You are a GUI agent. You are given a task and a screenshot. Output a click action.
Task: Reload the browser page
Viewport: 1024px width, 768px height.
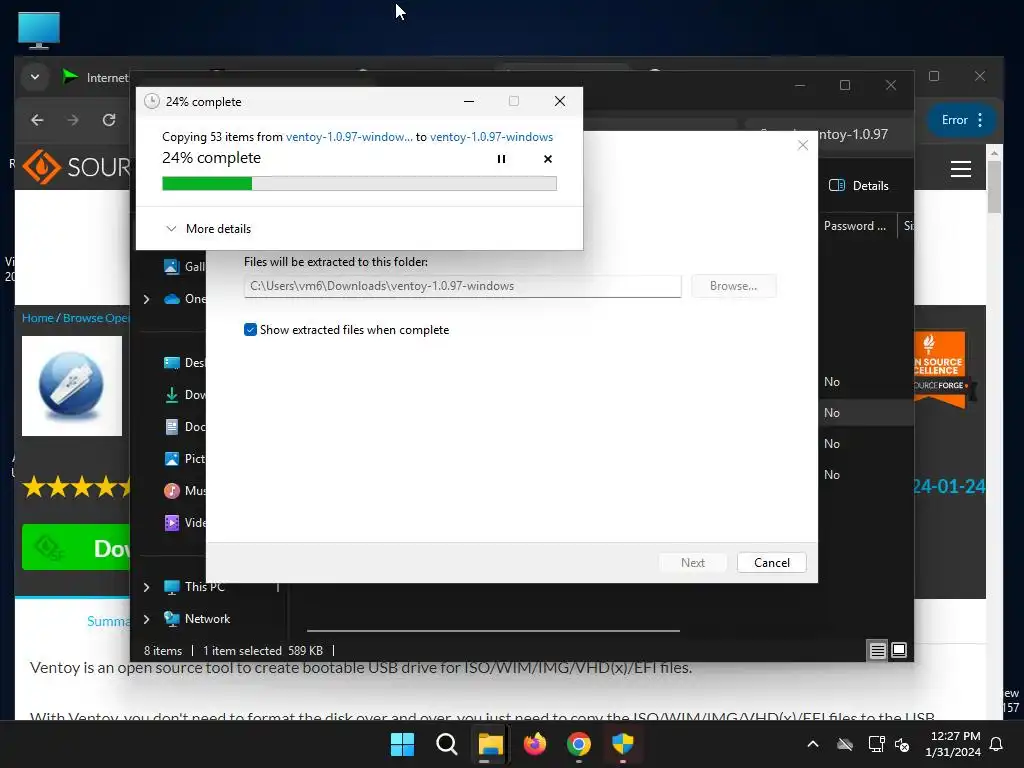[109, 120]
